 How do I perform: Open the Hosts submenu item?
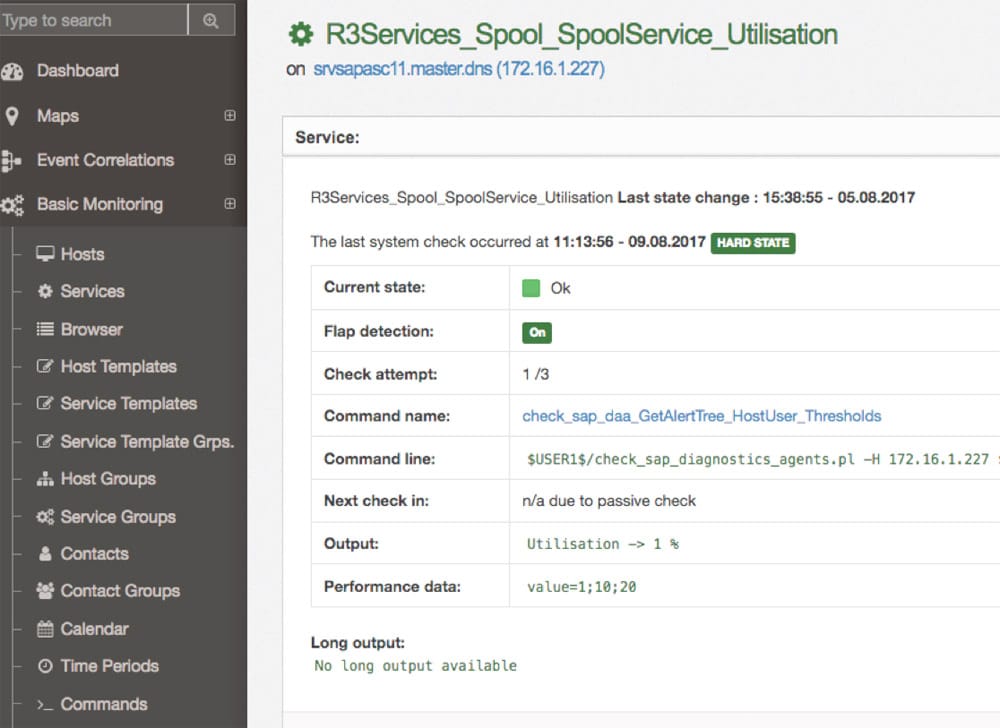[x=82, y=254]
